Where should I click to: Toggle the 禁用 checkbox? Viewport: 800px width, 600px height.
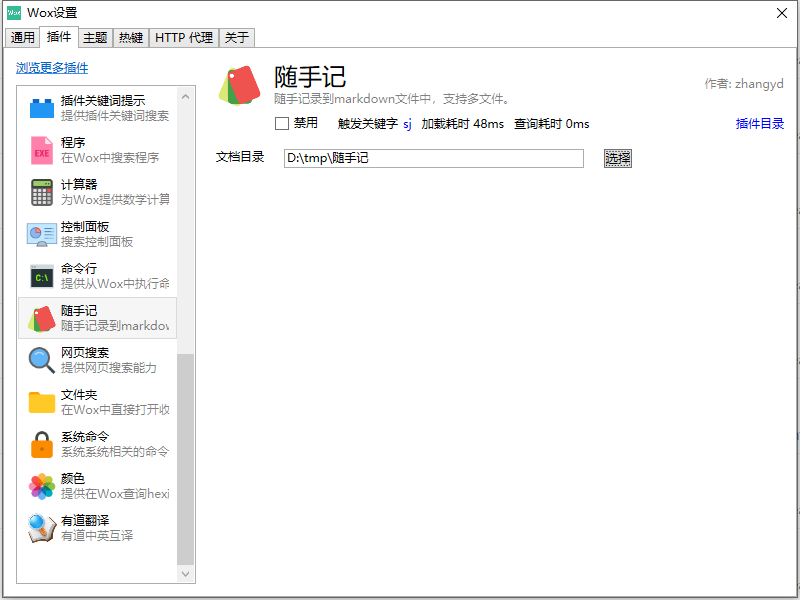[x=282, y=123]
